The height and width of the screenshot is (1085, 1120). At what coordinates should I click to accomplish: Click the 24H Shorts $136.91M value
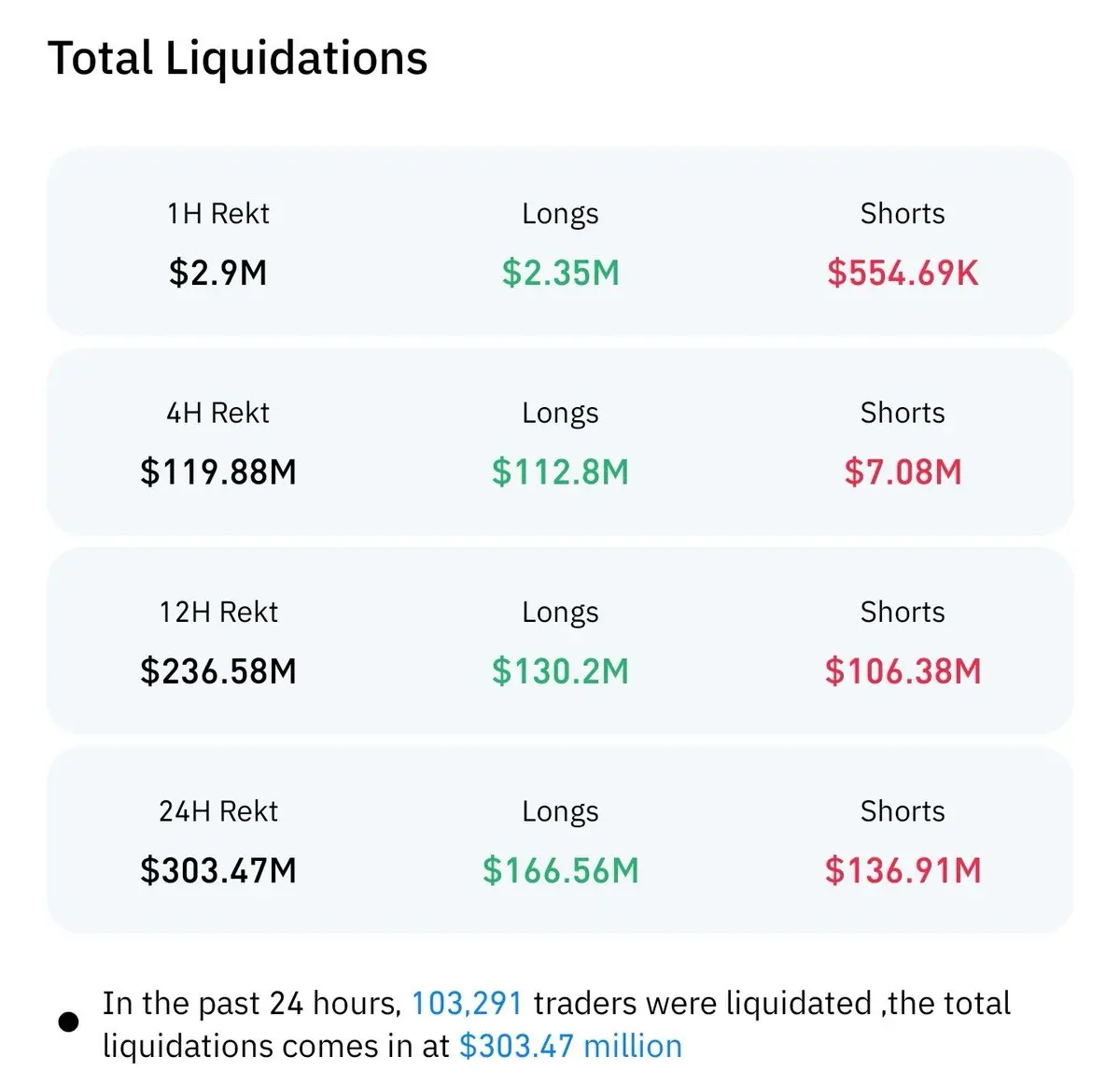(x=903, y=870)
